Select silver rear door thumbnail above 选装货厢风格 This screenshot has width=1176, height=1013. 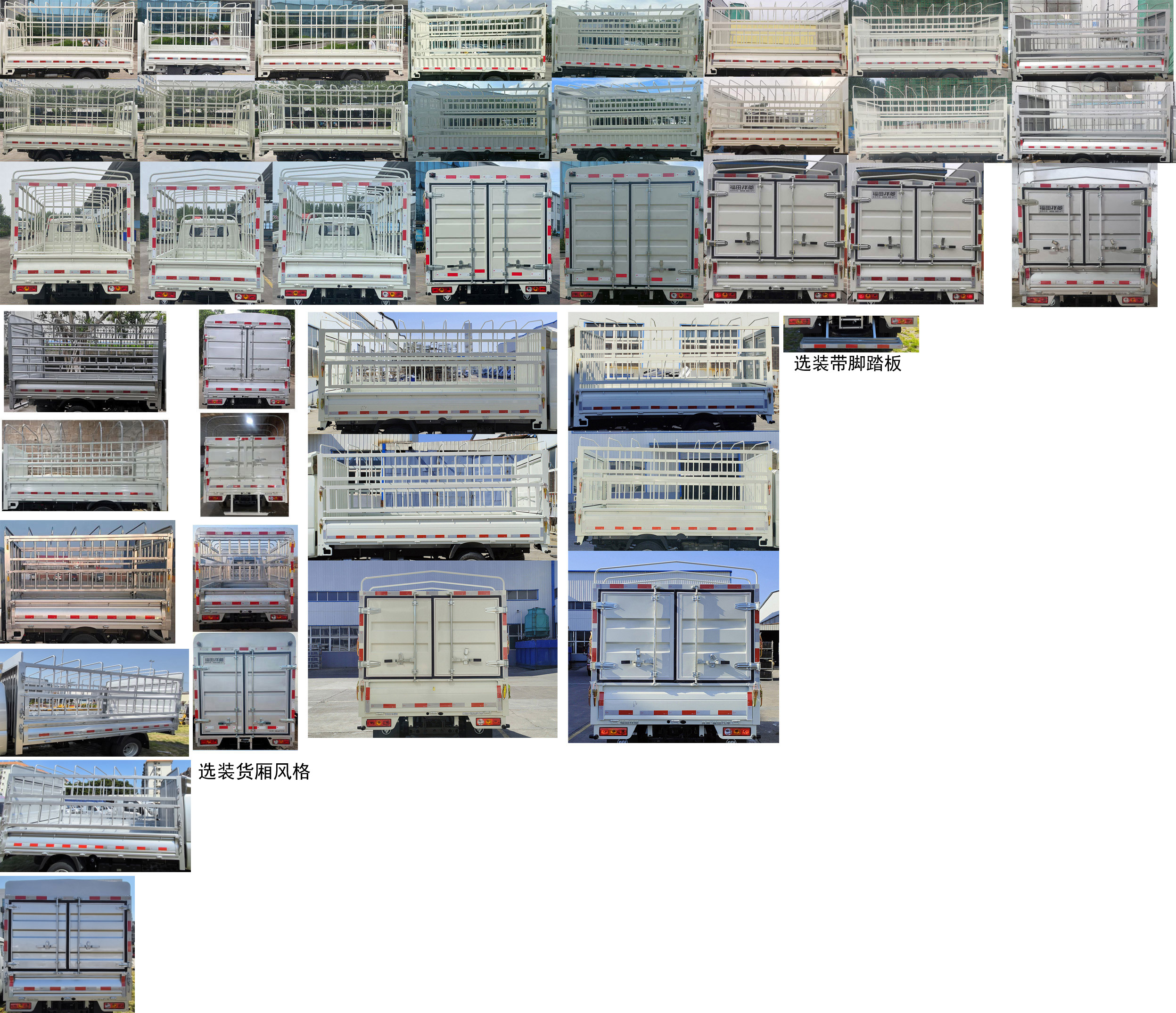[x=245, y=691]
